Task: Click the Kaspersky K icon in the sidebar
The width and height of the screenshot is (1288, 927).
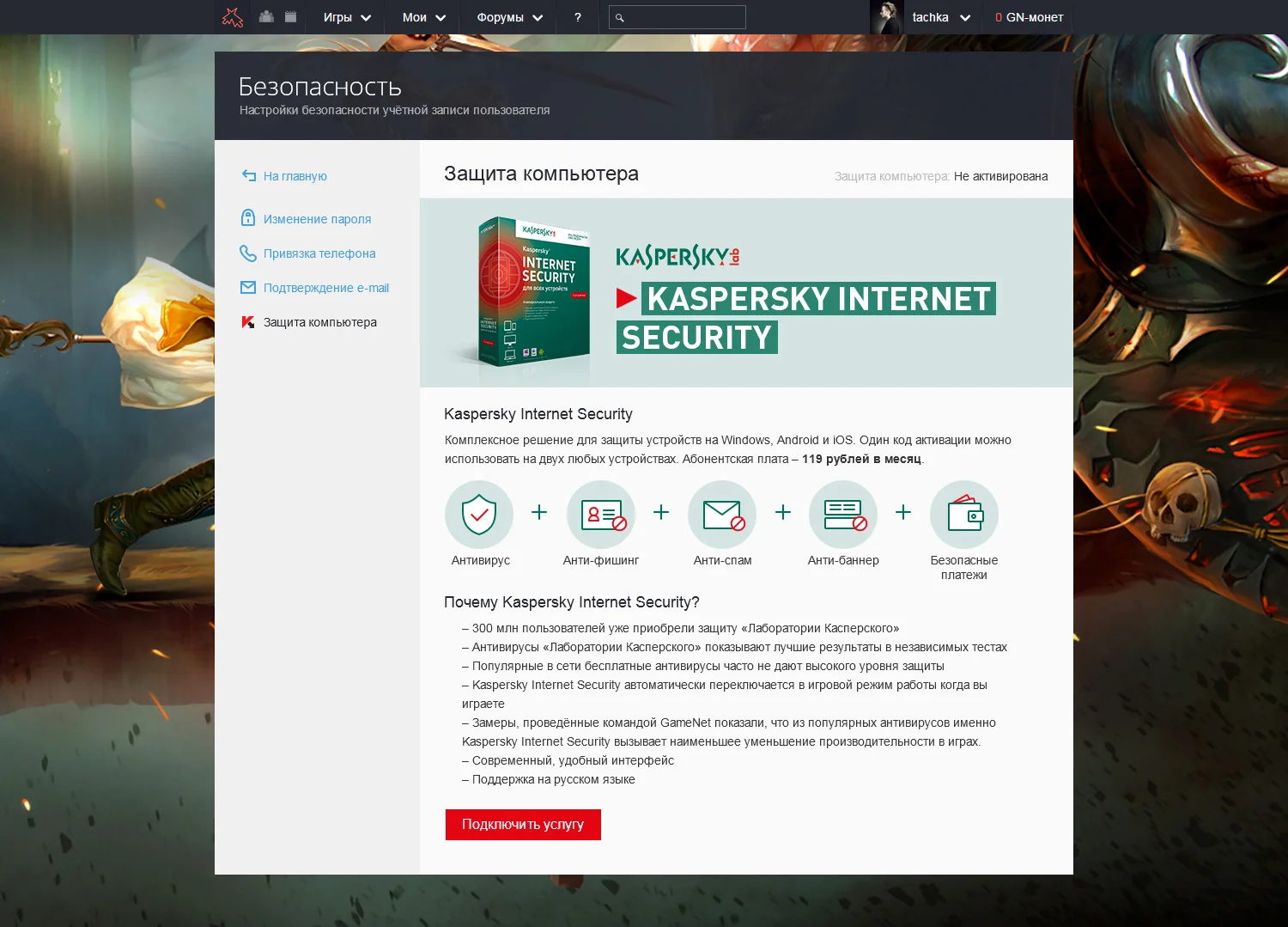Action: point(248,322)
